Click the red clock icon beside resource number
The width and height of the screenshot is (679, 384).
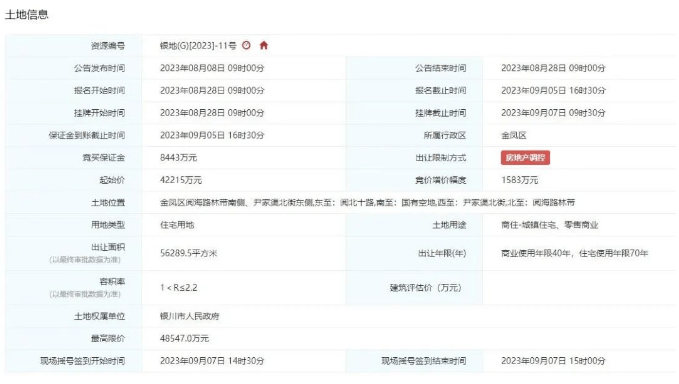(246, 45)
